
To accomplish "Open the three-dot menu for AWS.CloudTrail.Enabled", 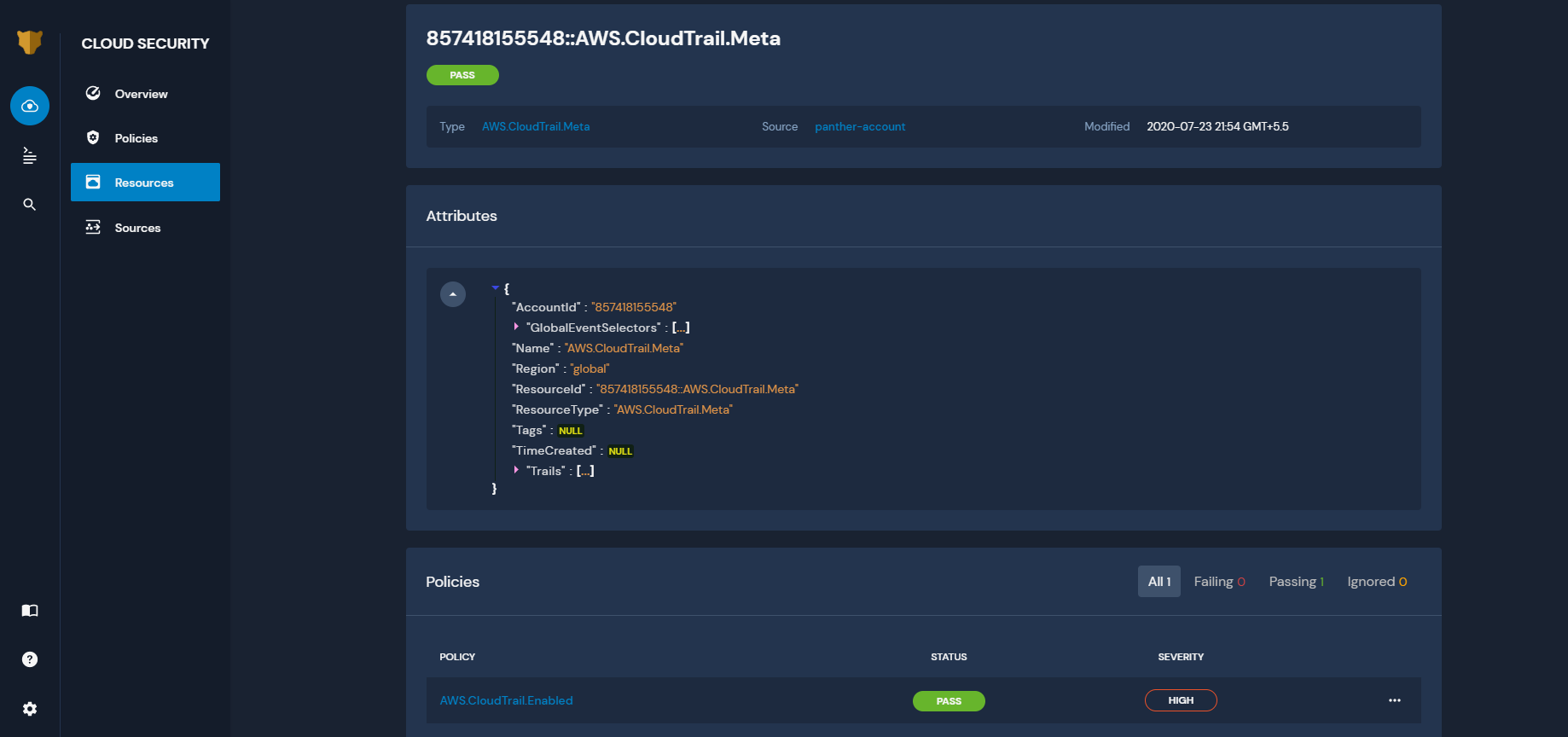I will (1395, 700).
